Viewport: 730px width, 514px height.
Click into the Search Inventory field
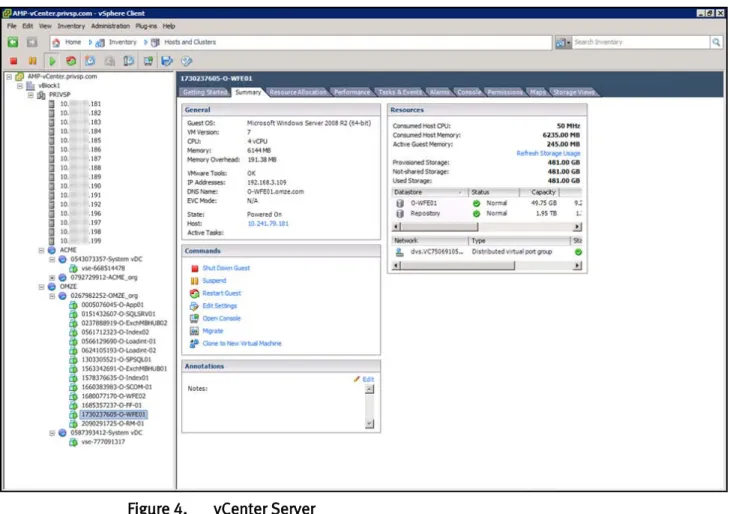coord(641,42)
